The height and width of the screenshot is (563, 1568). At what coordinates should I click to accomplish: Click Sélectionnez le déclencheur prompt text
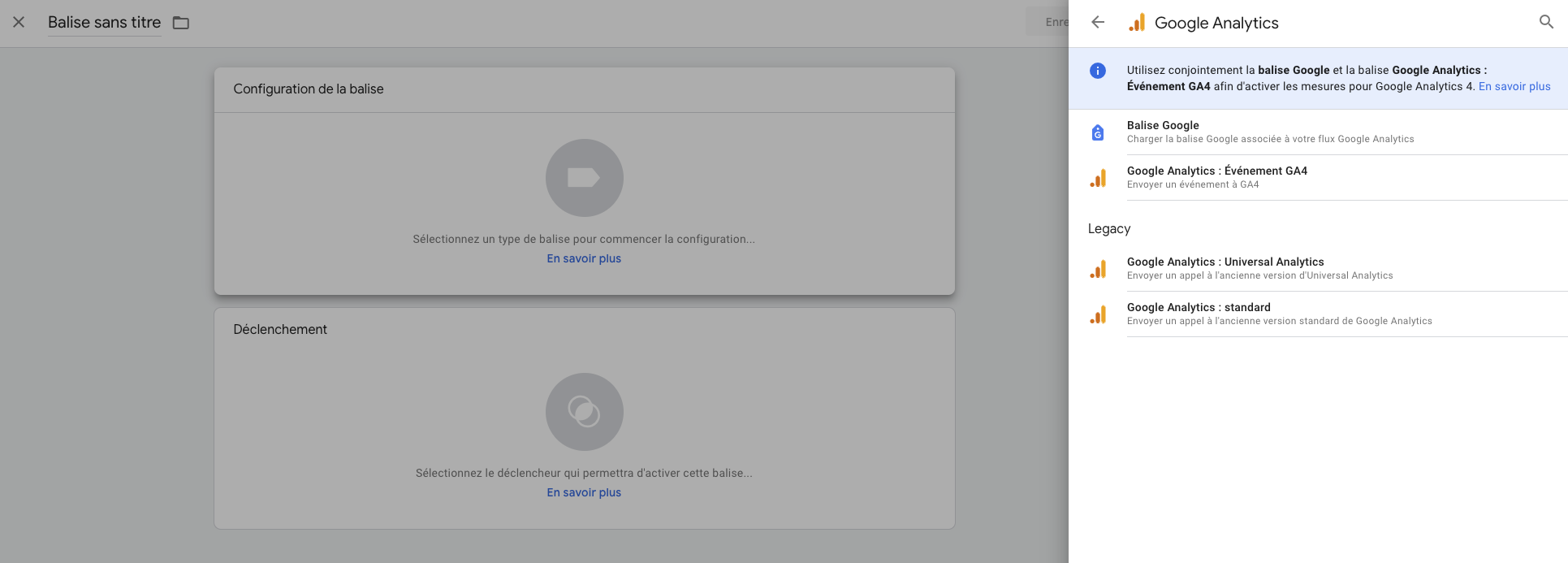point(584,473)
